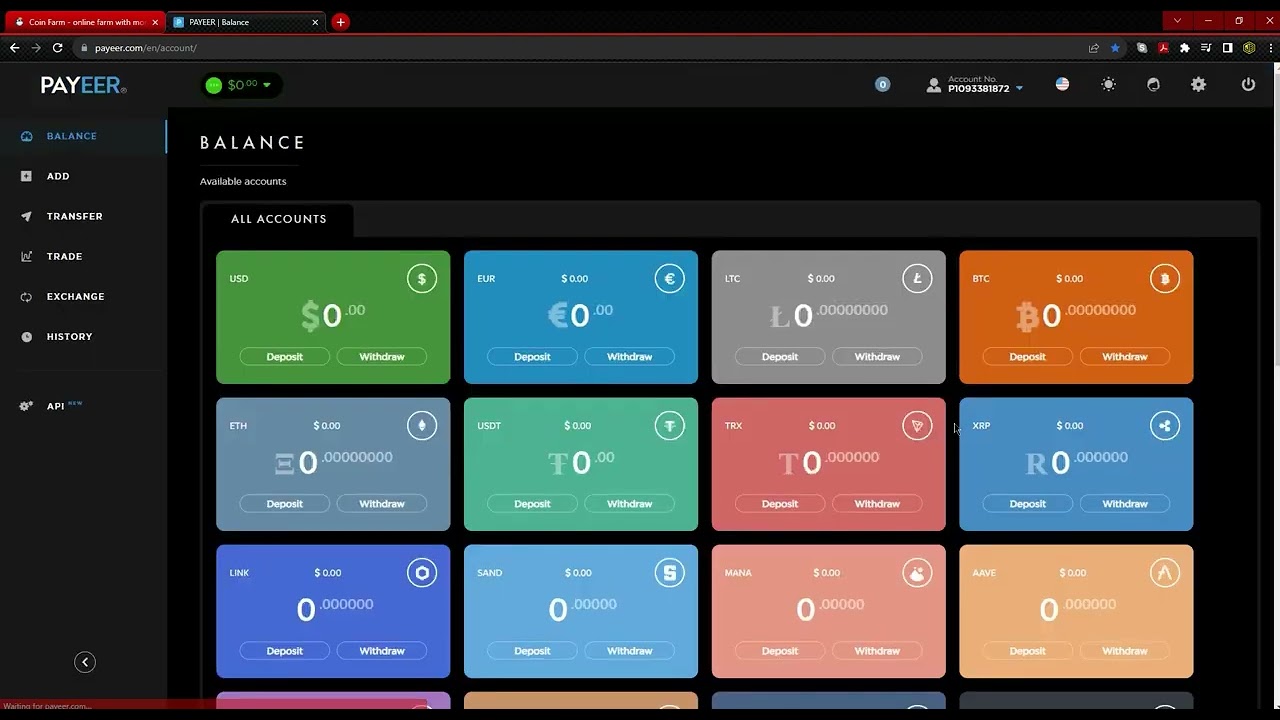Expand the $0.00 total balance dropdown
Screen dimensions: 1280x720
pos(241,85)
